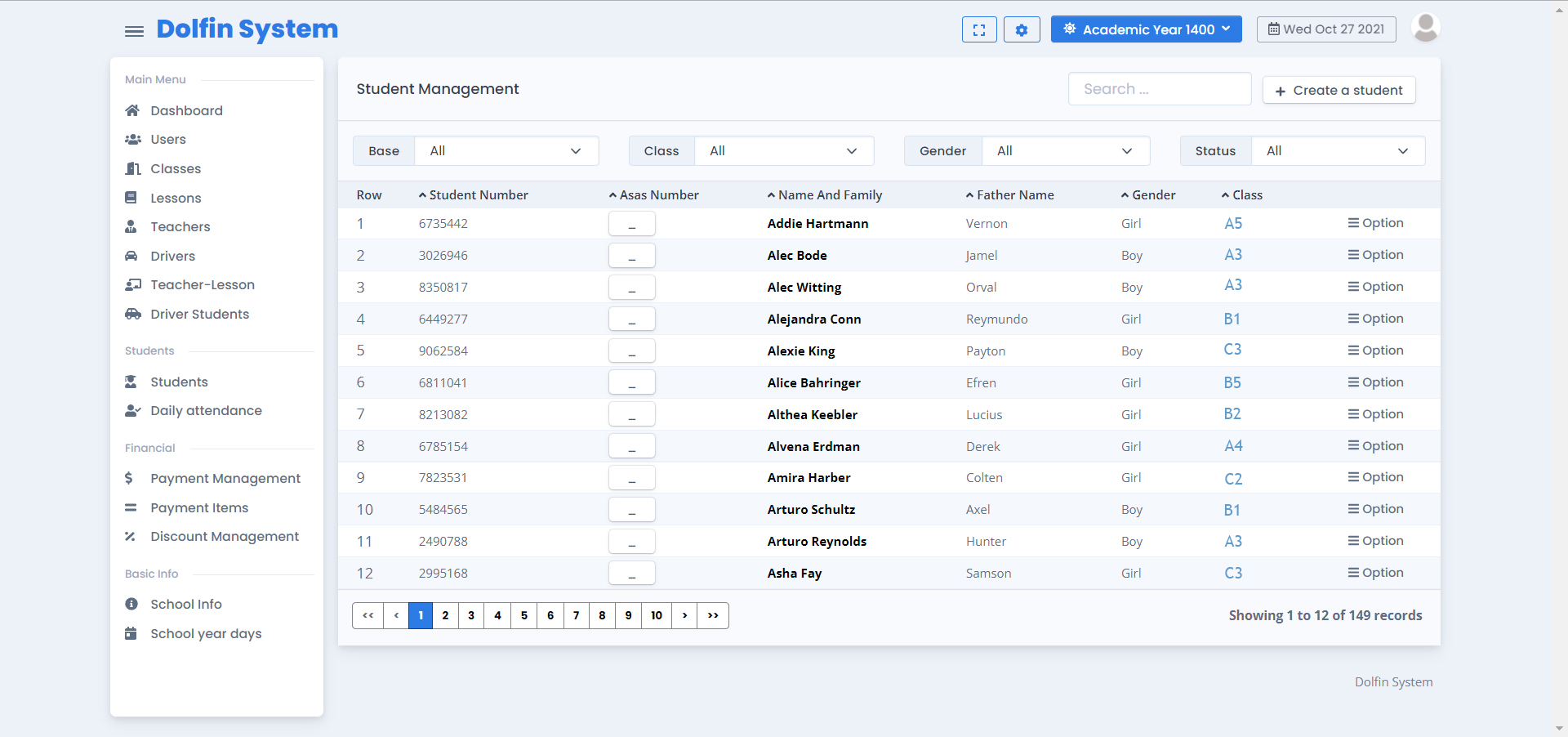Click the Teacher-Lesson chalkboard icon
Viewport: 1568px width, 737px height.
(132, 284)
